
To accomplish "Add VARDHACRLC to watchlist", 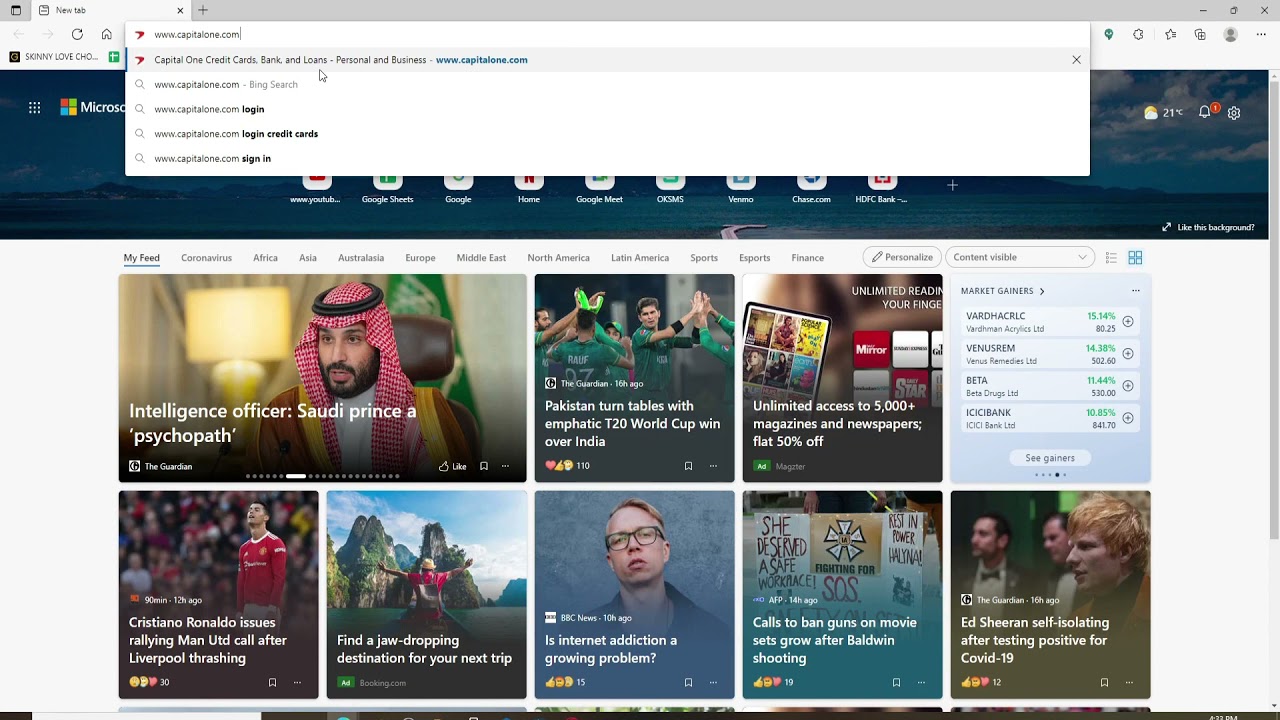I will point(1128,321).
